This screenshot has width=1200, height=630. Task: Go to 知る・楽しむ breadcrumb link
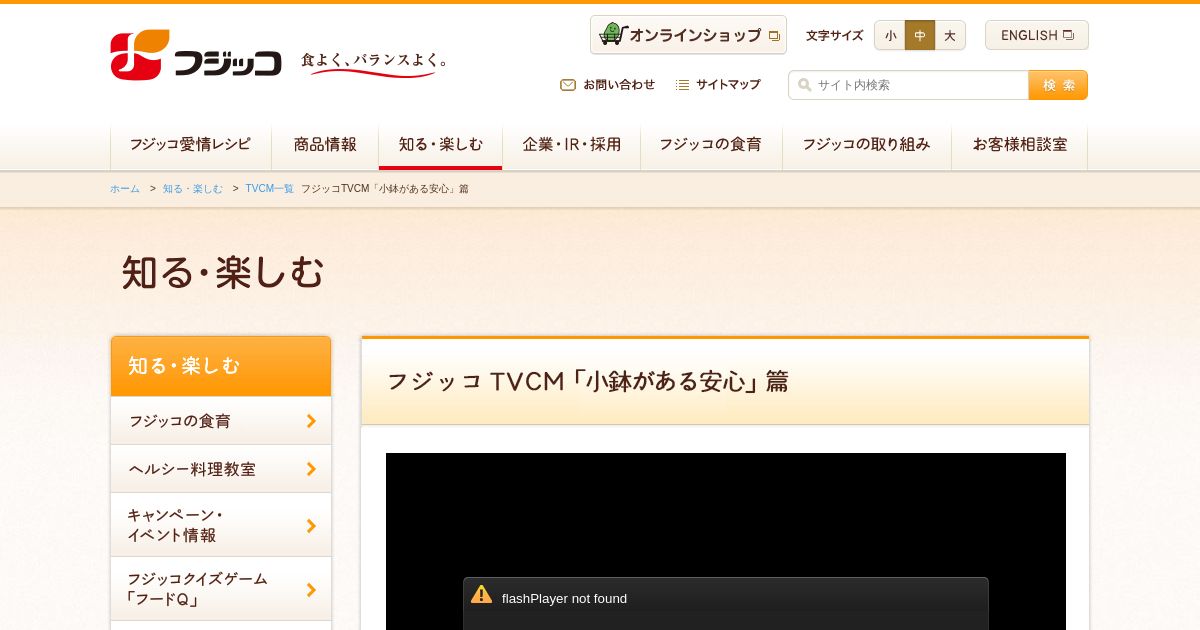pos(193,189)
